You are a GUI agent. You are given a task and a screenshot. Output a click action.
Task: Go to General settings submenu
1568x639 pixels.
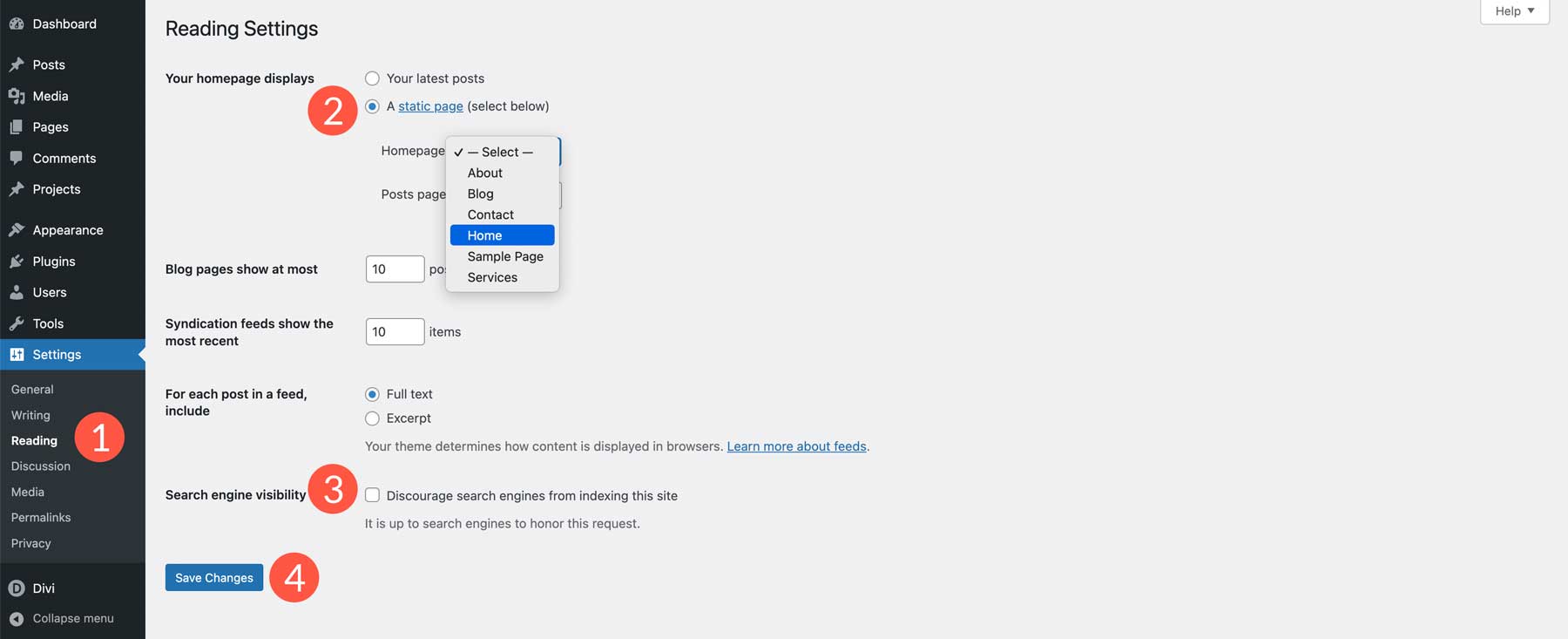click(x=32, y=390)
